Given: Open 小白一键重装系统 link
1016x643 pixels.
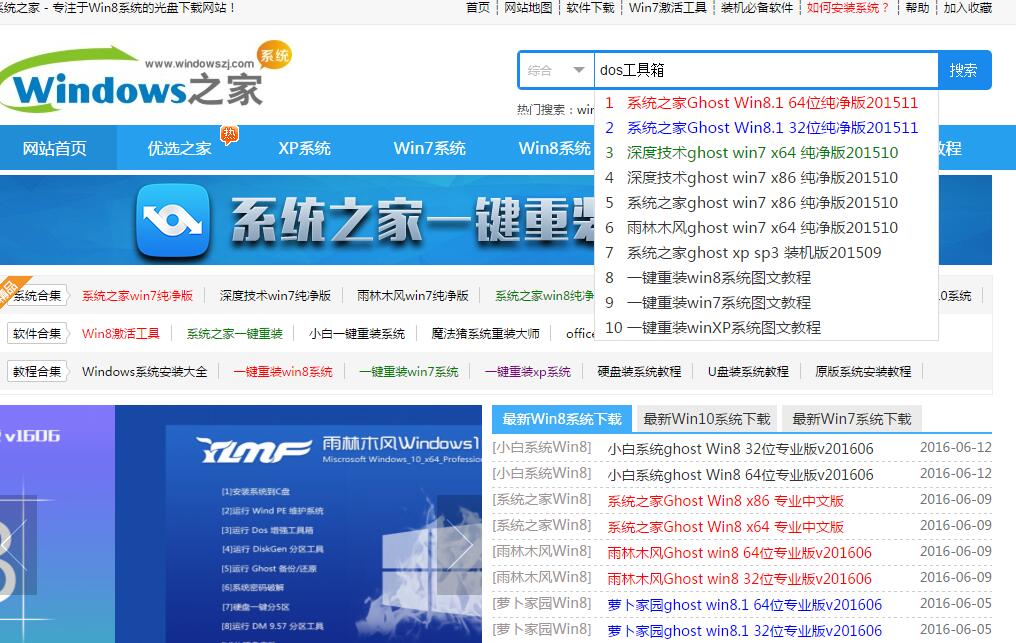Looking at the screenshot, I should click(x=357, y=333).
